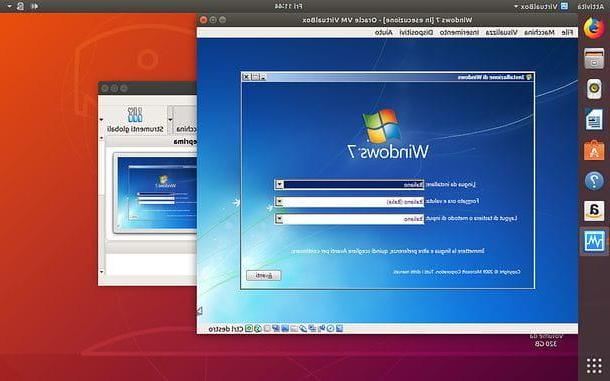Open the system menu arrow in top bar
The height and width of the screenshot is (381, 610).
tap(10, 6)
